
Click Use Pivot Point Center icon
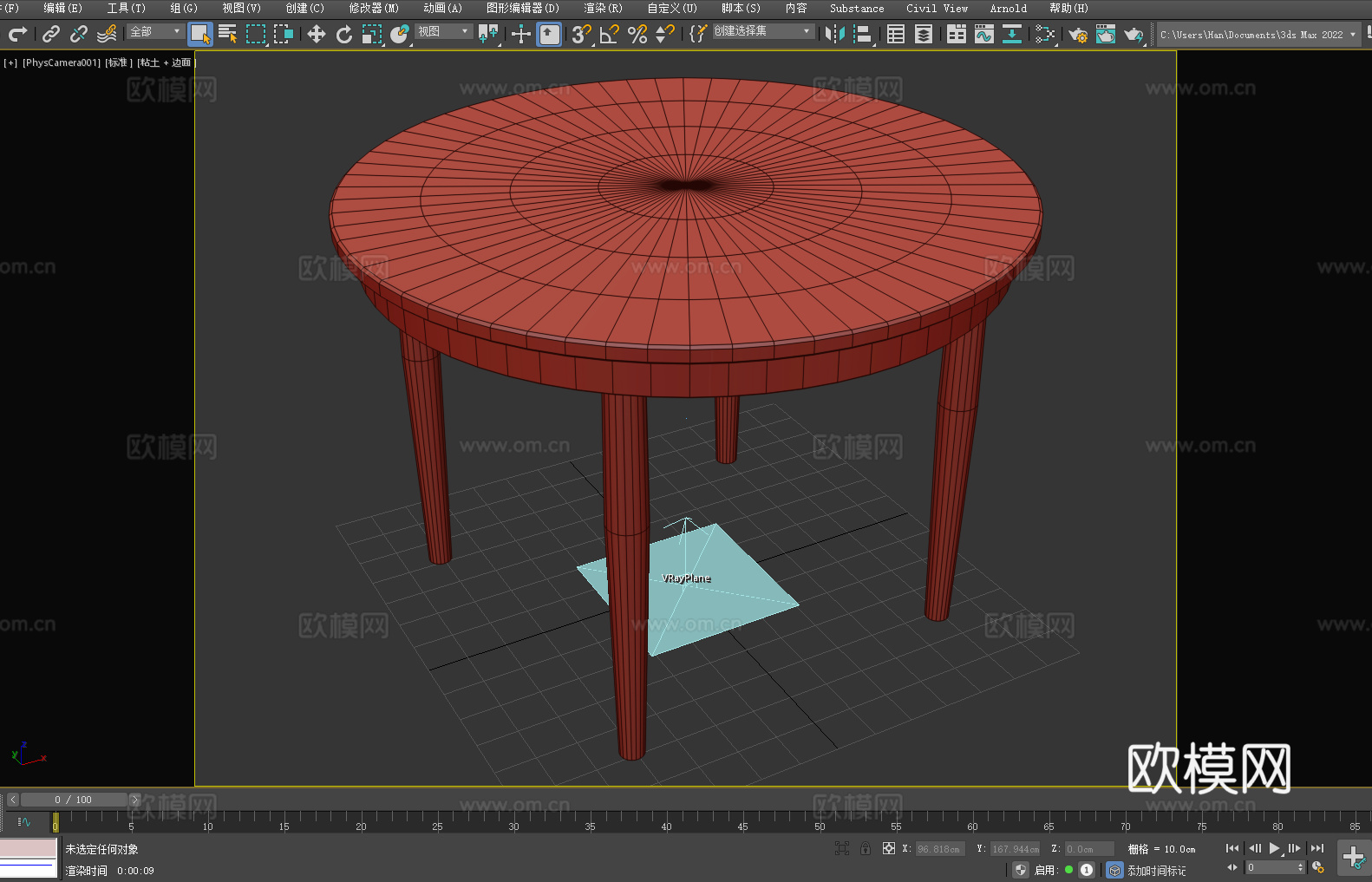click(x=488, y=34)
